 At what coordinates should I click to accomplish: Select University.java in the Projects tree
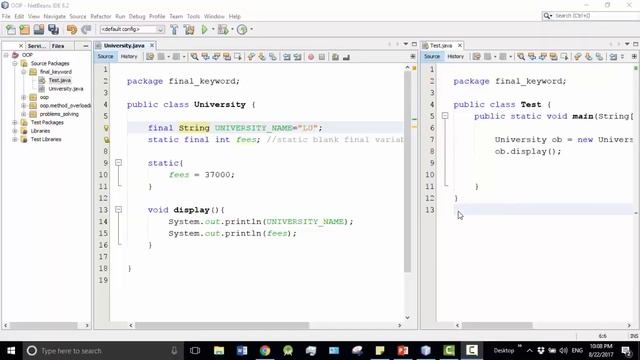[x=66, y=89]
